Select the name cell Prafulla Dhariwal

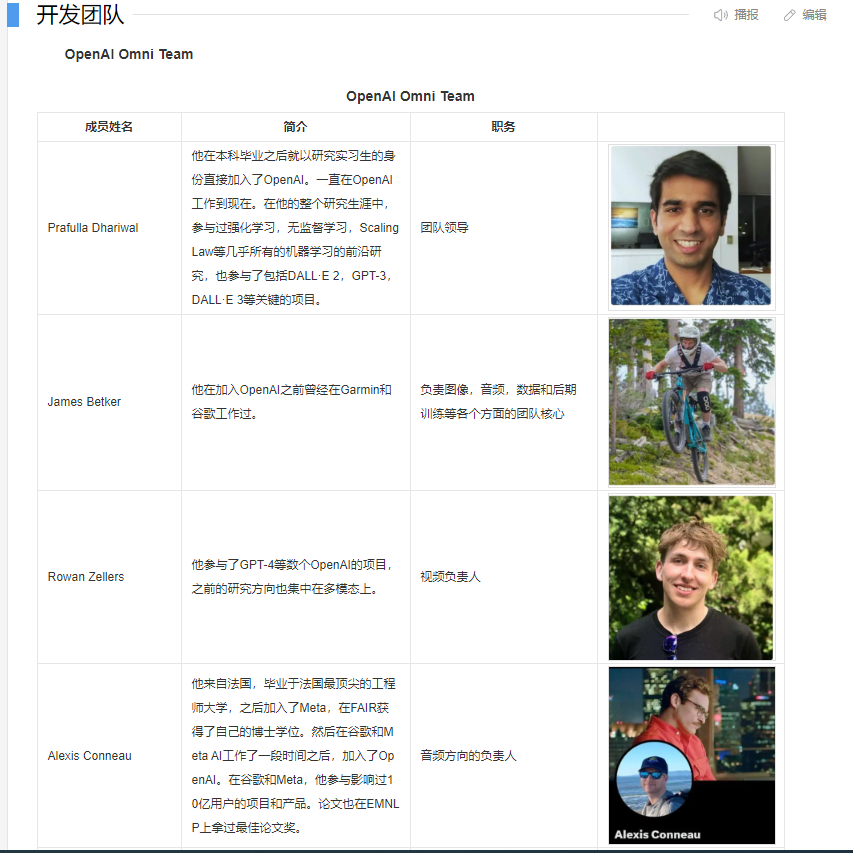93,227
